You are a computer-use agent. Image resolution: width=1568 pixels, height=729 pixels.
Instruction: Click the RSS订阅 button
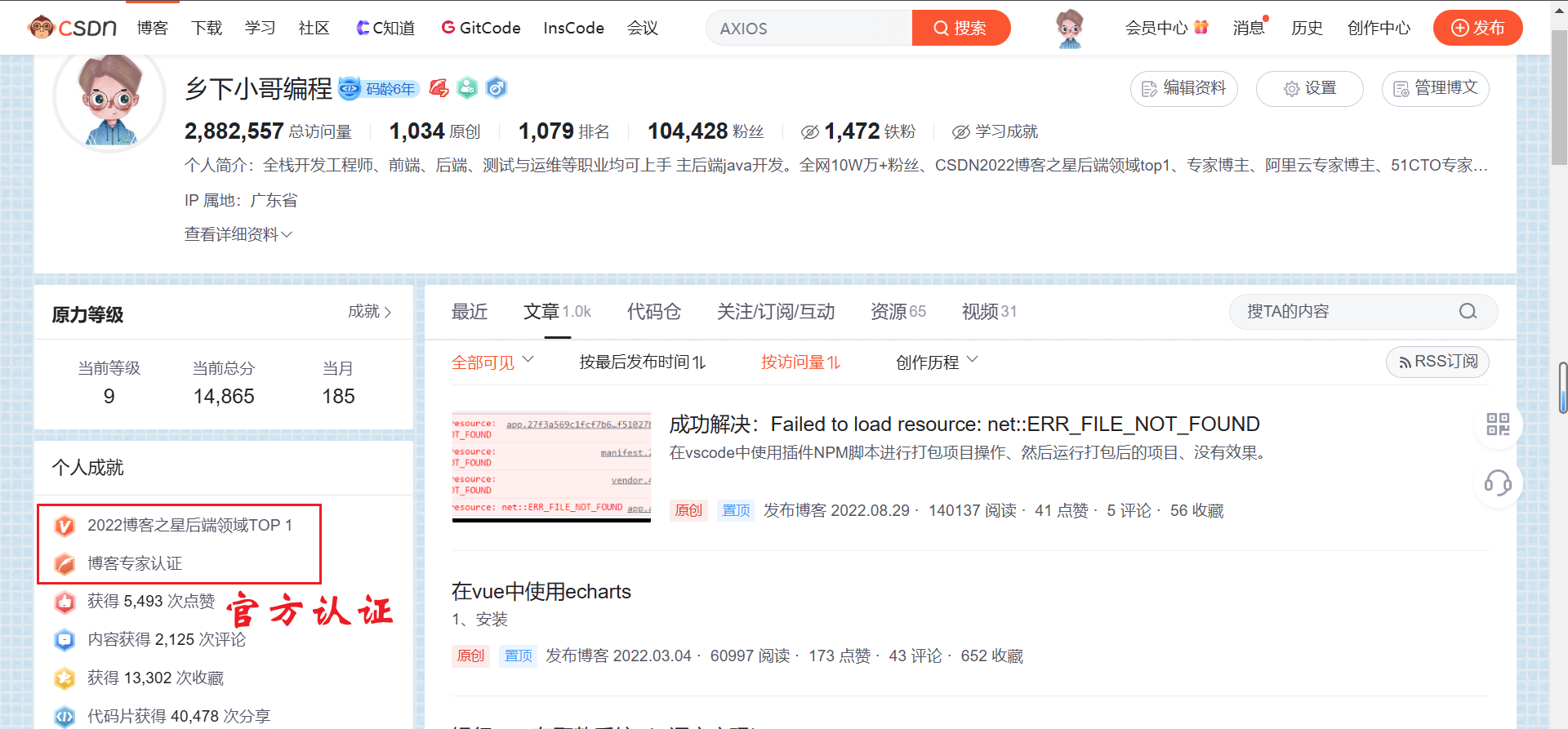pyautogui.click(x=1437, y=362)
